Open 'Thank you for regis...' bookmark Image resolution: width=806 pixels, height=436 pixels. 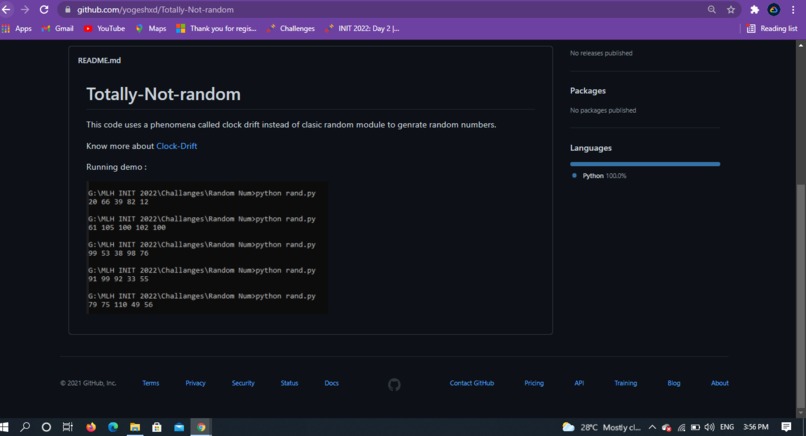[x=216, y=29]
